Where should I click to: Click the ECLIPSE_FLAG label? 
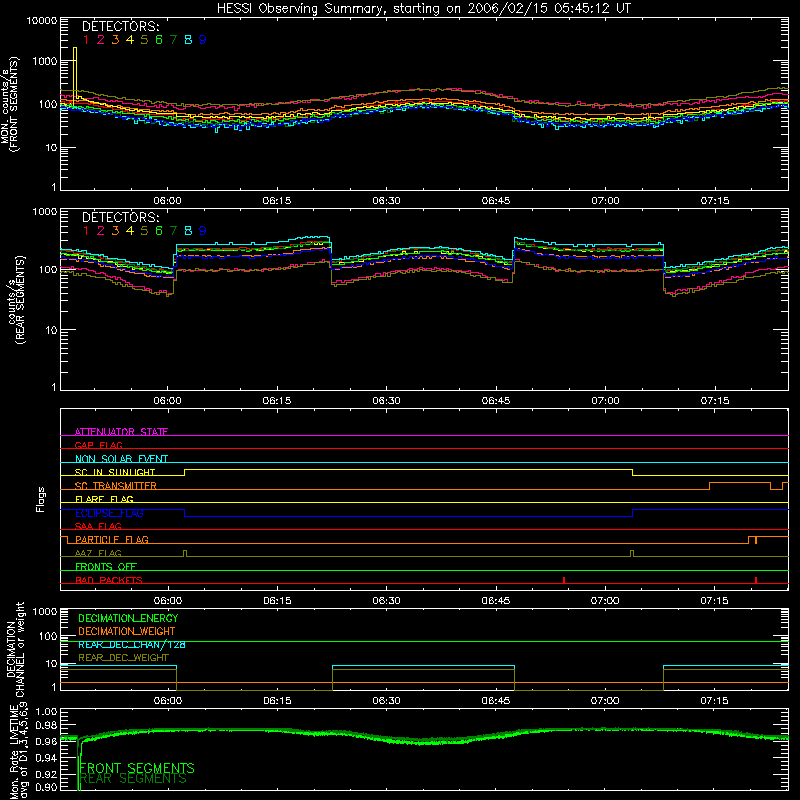109,513
